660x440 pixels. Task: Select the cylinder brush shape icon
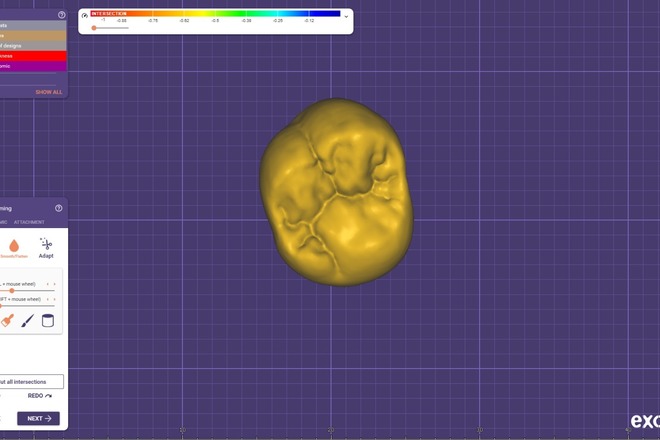(x=47, y=320)
